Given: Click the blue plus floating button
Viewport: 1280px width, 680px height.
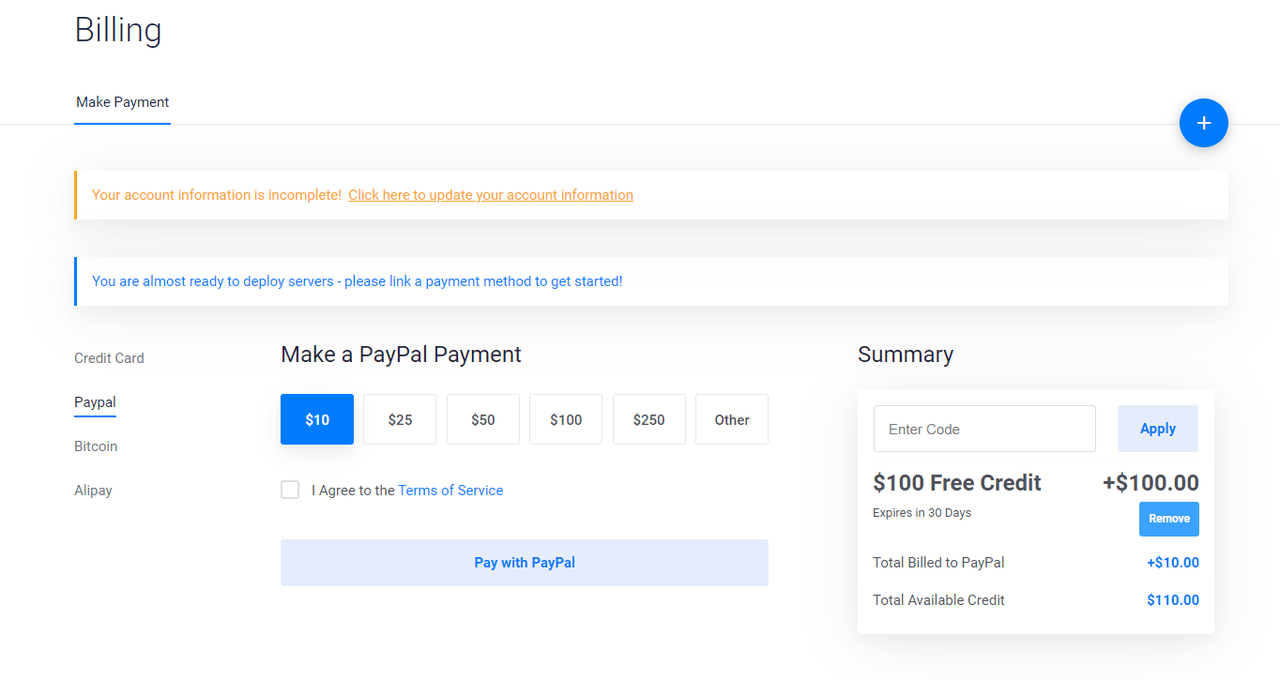Looking at the screenshot, I should [1203, 123].
